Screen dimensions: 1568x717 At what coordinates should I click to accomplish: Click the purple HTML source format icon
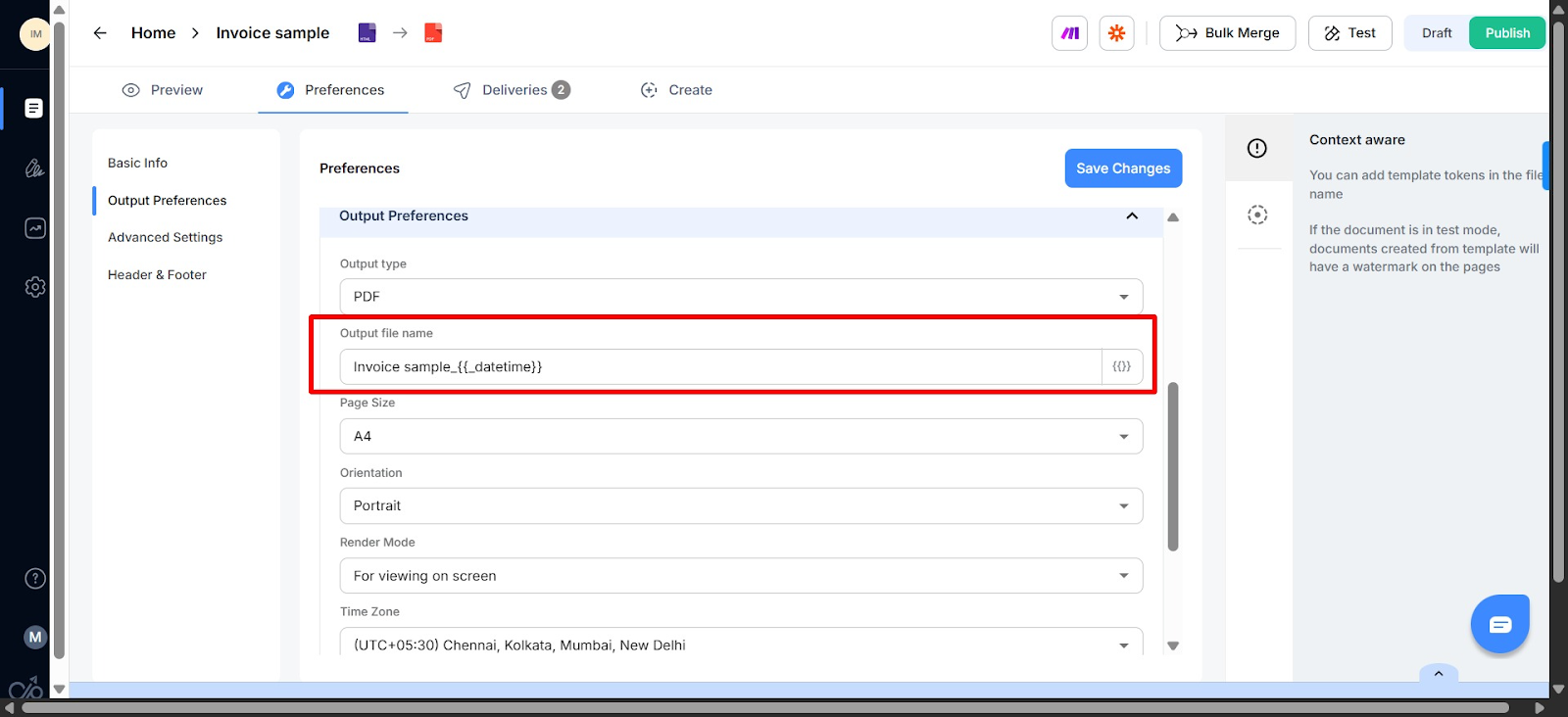367,33
